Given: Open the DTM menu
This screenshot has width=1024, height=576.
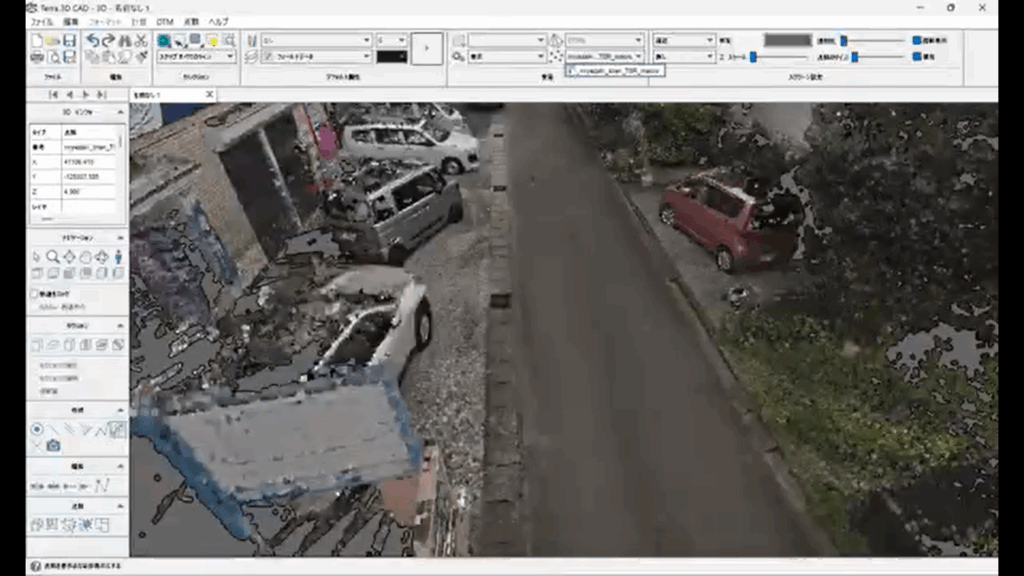Looking at the screenshot, I should 164,21.
